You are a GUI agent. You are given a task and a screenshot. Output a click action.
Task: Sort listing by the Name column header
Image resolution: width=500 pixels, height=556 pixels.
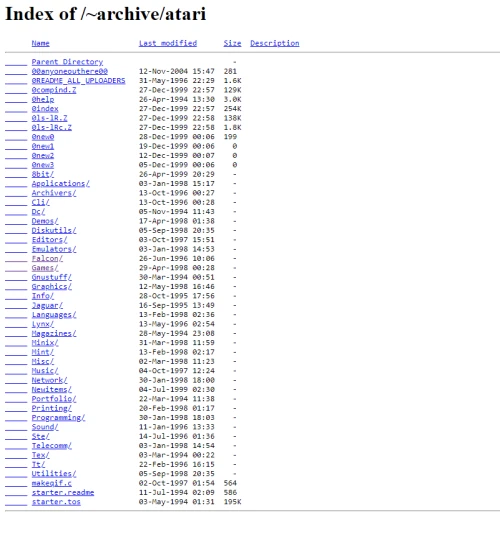[x=40, y=43]
